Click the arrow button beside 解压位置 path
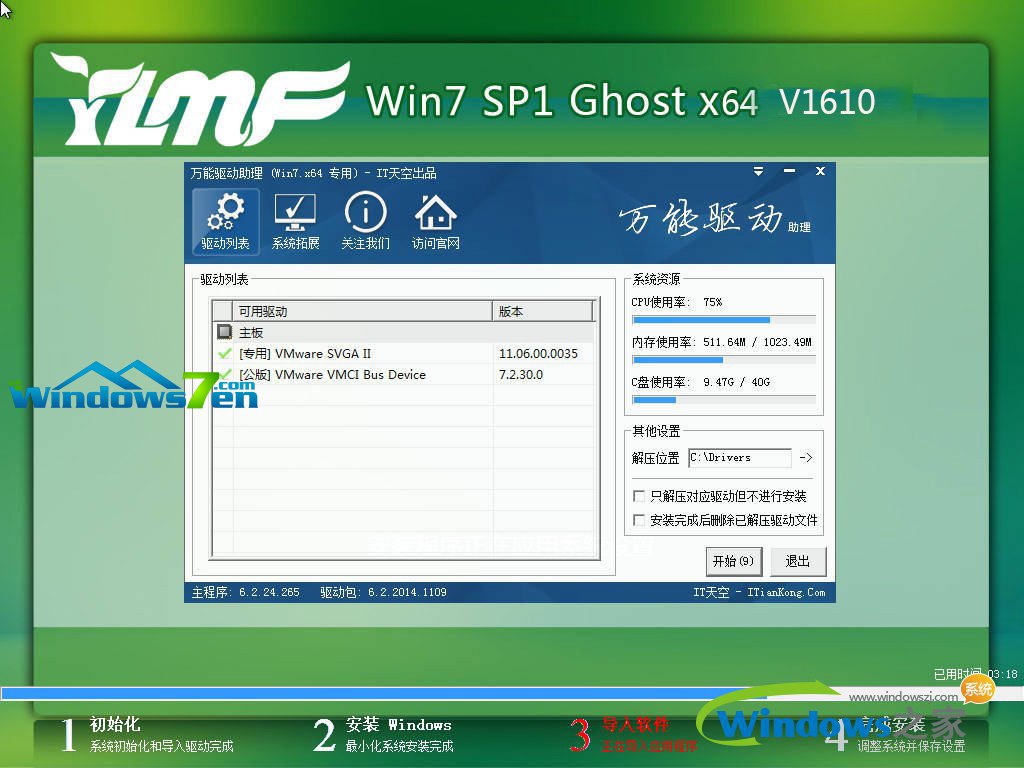The height and width of the screenshot is (768, 1024). click(806, 458)
